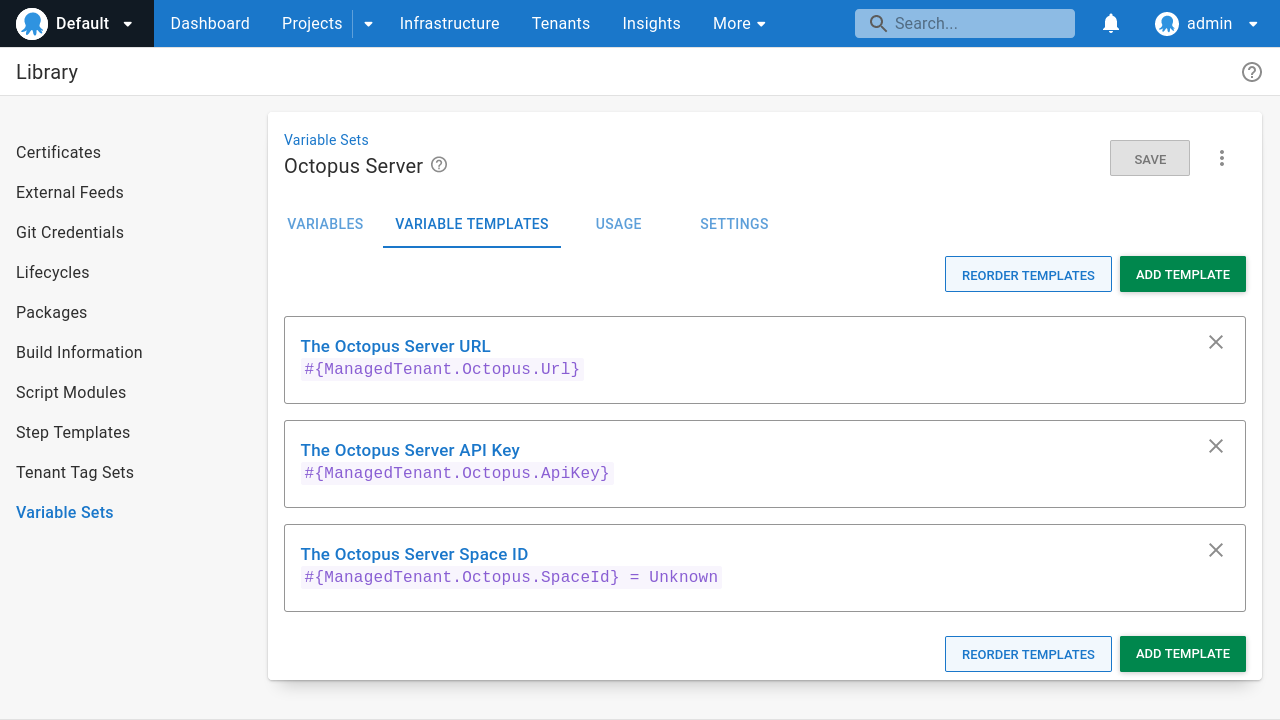Click ADD TEMPLATE to create a template
1280x720 pixels.
coord(1183,274)
